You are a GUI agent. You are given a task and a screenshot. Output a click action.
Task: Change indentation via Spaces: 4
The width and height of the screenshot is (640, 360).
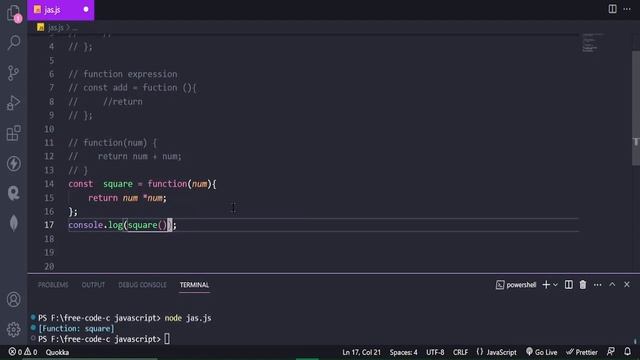403,352
